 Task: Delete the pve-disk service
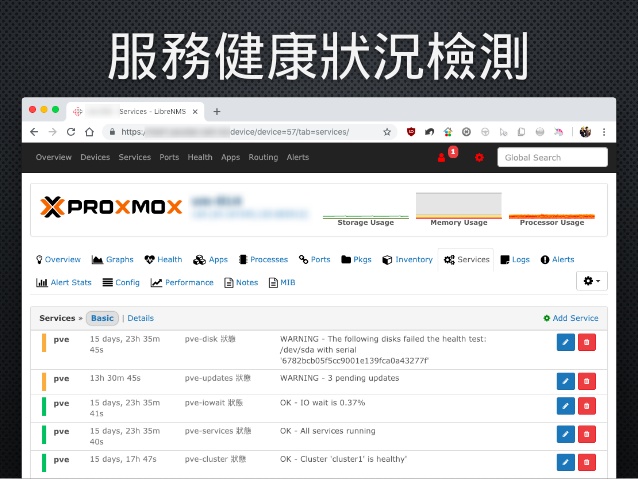click(x=587, y=342)
